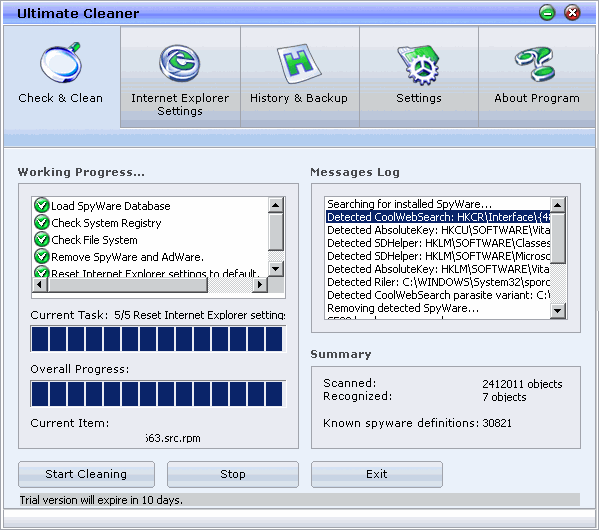Select 'Check System Registry' list row
599x530 pixels.
(x=151, y=223)
